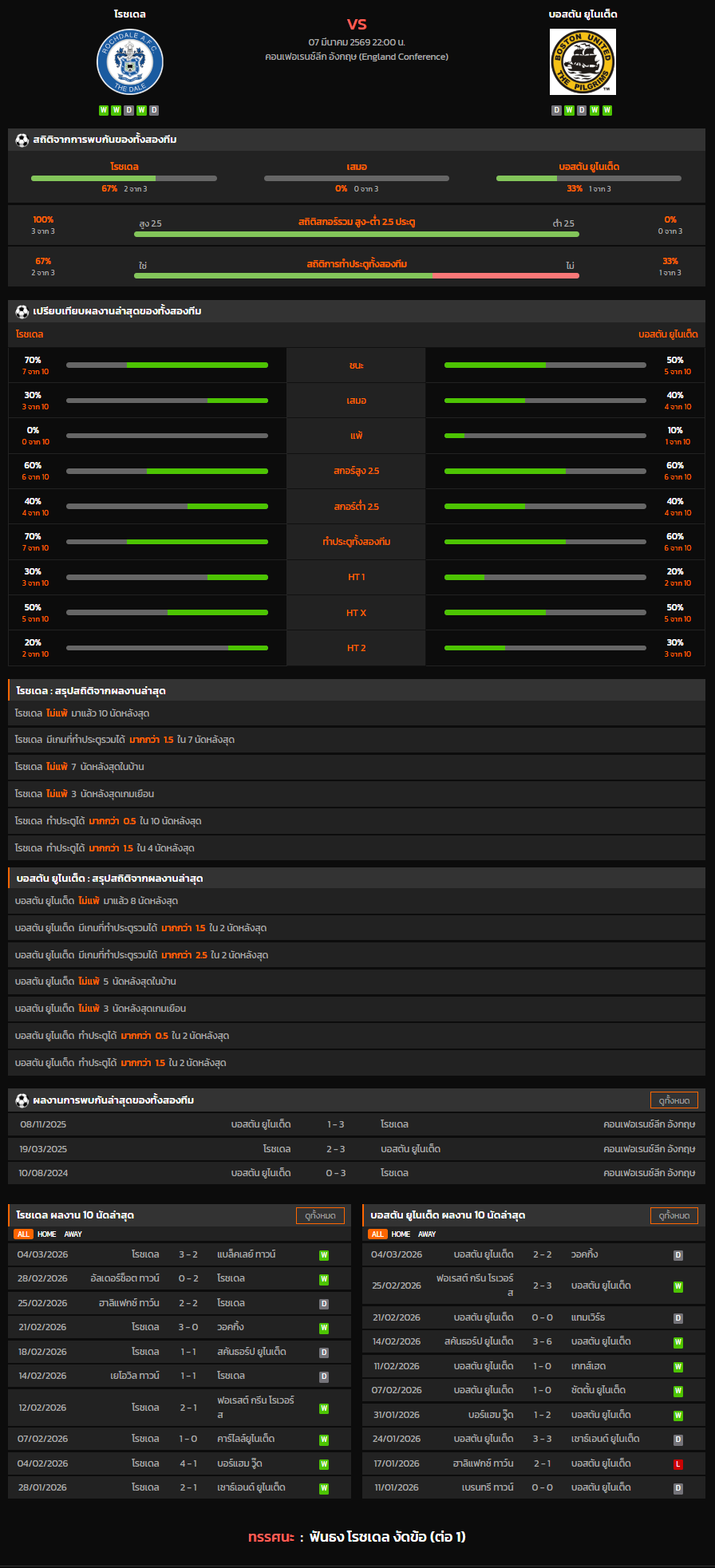
Task: Select AWAY tab in Rochdale last 10 matches
Action: [73, 1234]
